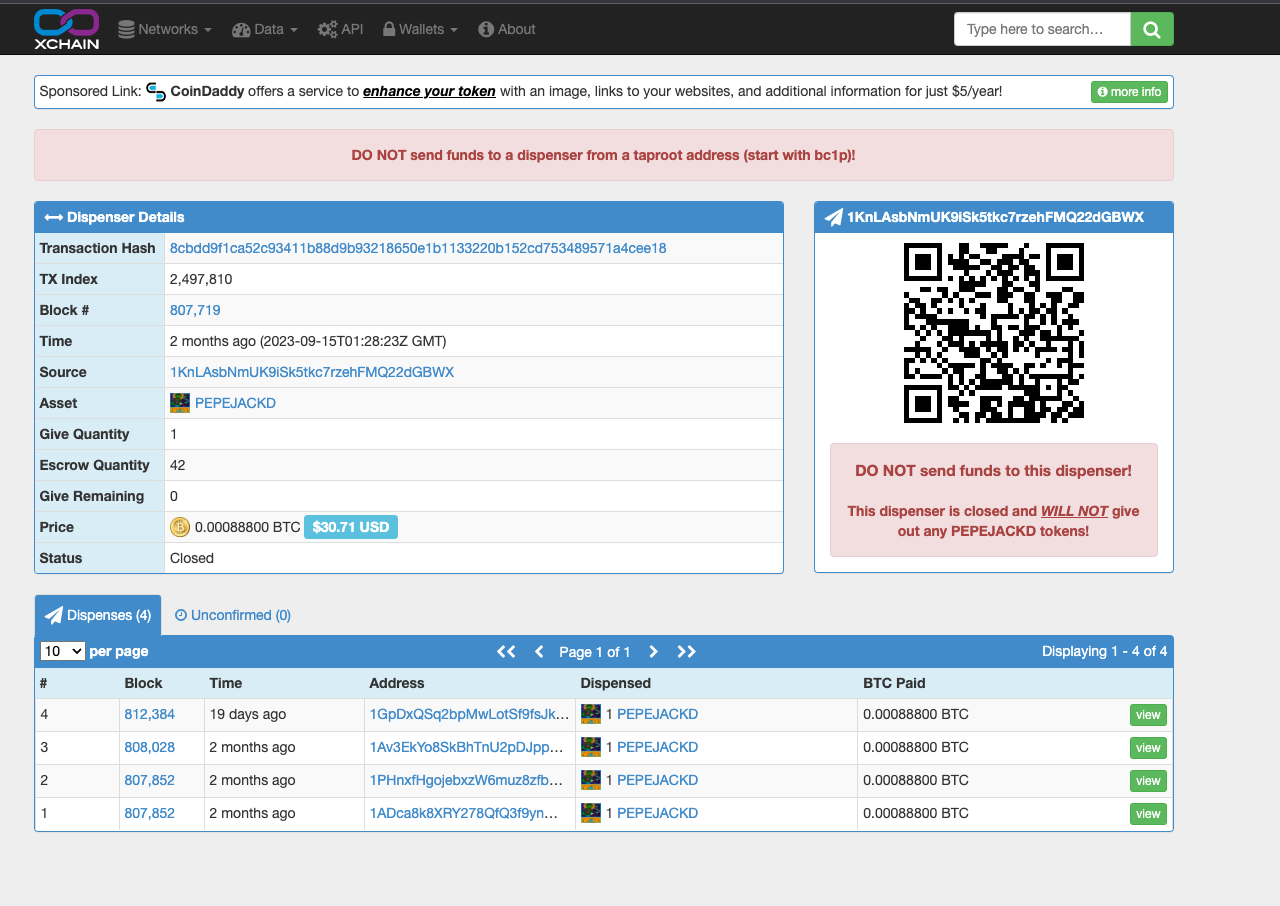
Task: Open PEPEJACKD link in dispense row 2
Action: pyautogui.click(x=657, y=780)
